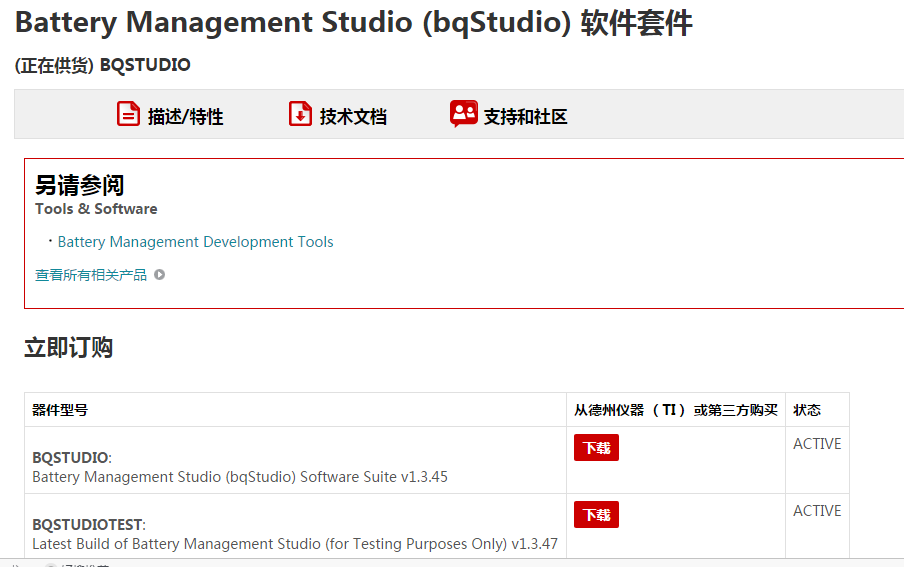904x567 pixels.
Task: Click the 立即订购 section heading
Action: [69, 348]
